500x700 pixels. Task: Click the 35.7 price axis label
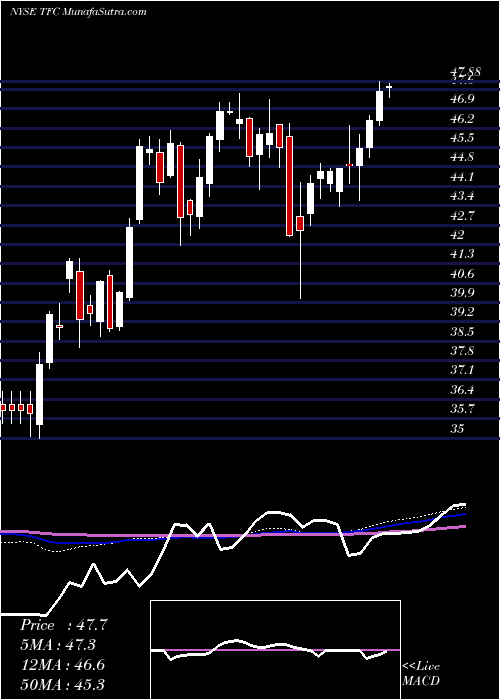tap(463, 409)
